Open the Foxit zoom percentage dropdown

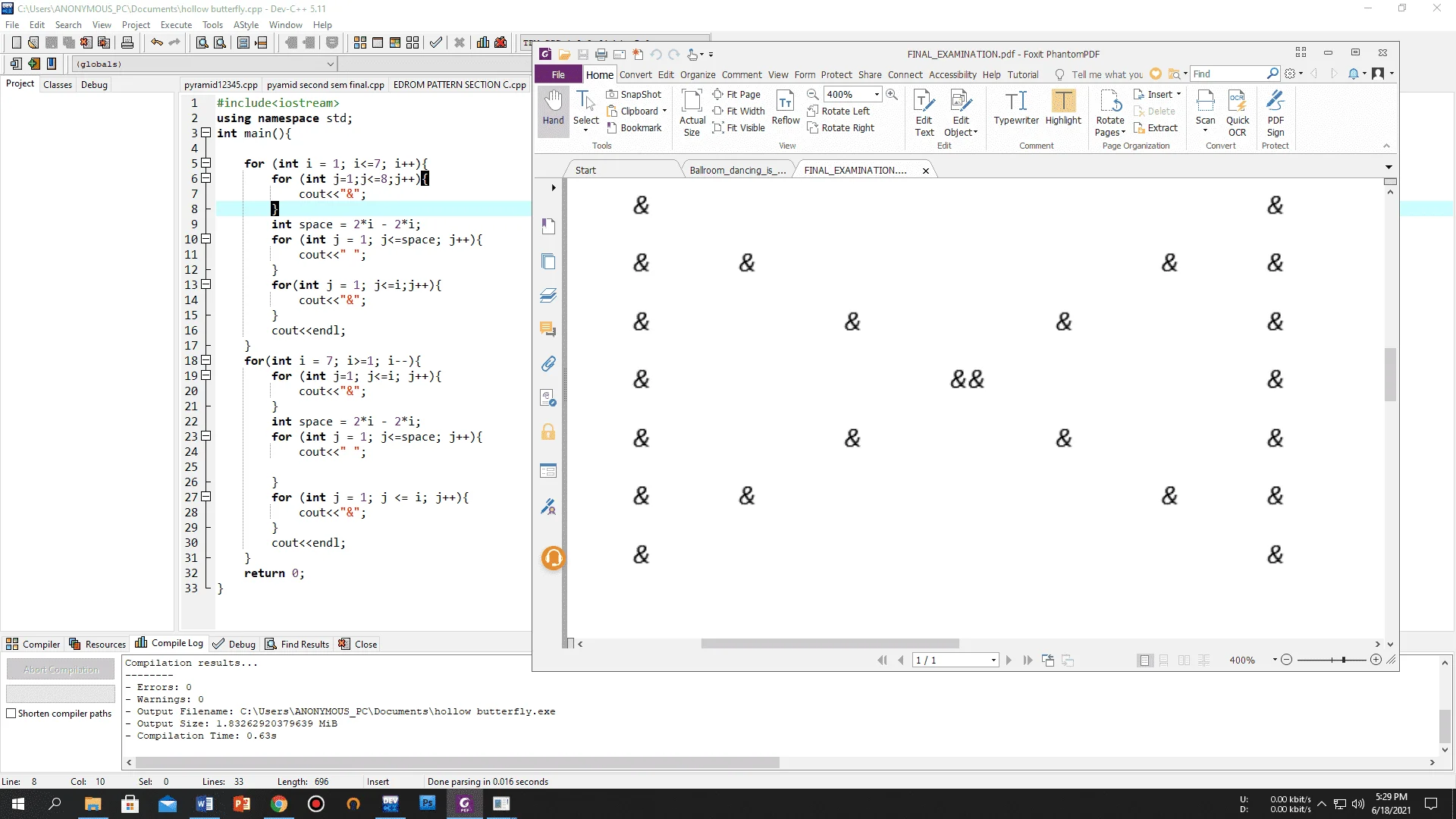point(877,94)
